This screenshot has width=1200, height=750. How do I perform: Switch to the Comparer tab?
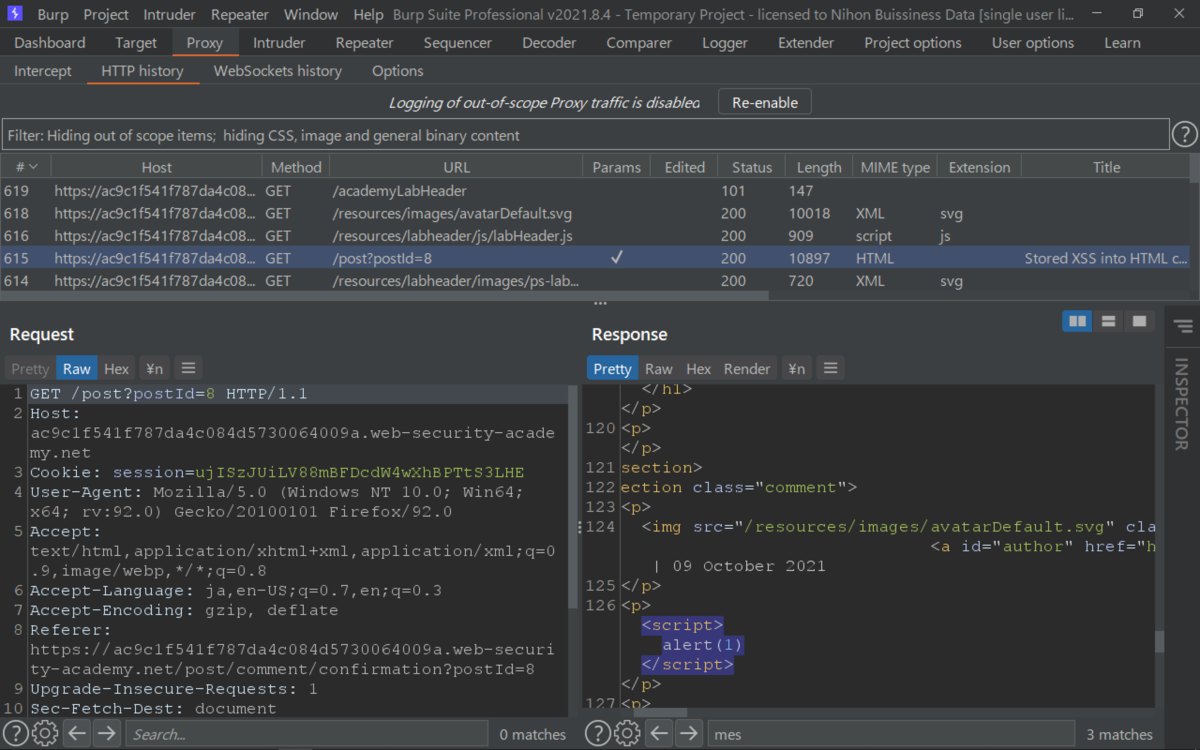(639, 43)
